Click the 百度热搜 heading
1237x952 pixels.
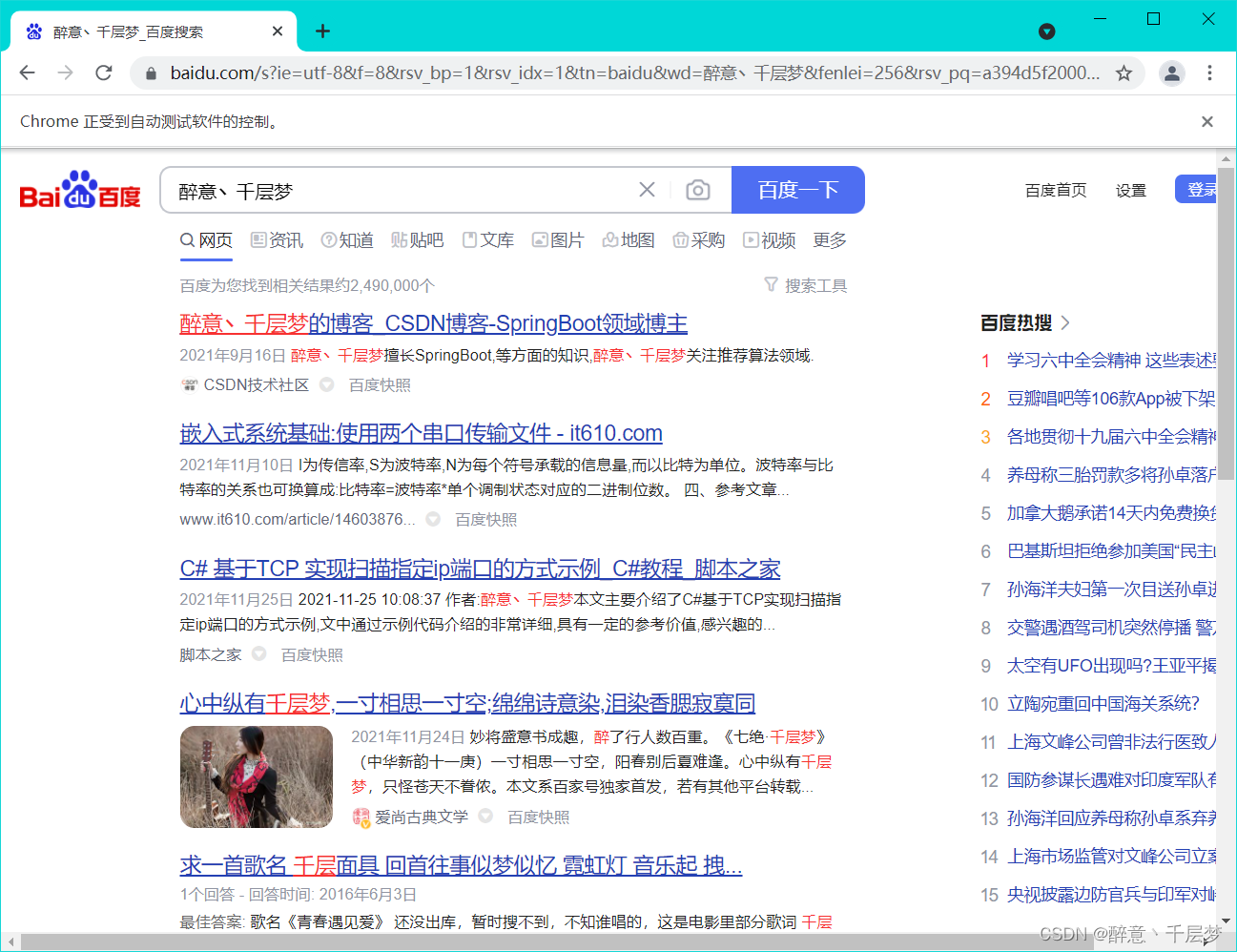pyautogui.click(x=1017, y=322)
